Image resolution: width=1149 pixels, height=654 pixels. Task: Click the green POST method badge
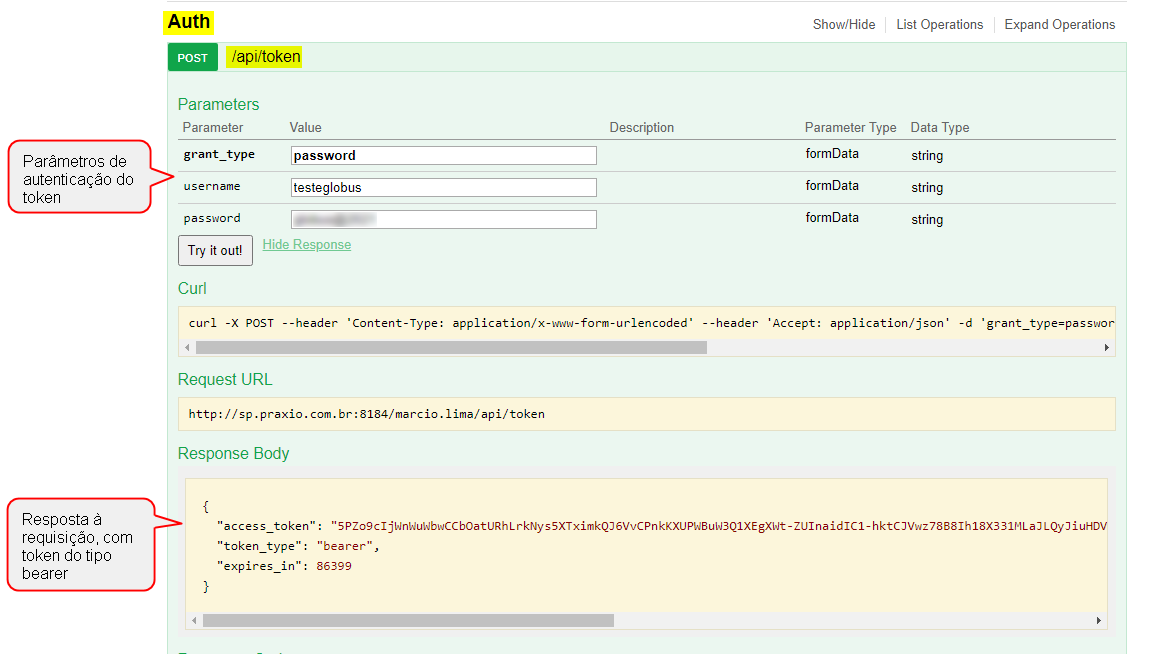pyautogui.click(x=193, y=57)
